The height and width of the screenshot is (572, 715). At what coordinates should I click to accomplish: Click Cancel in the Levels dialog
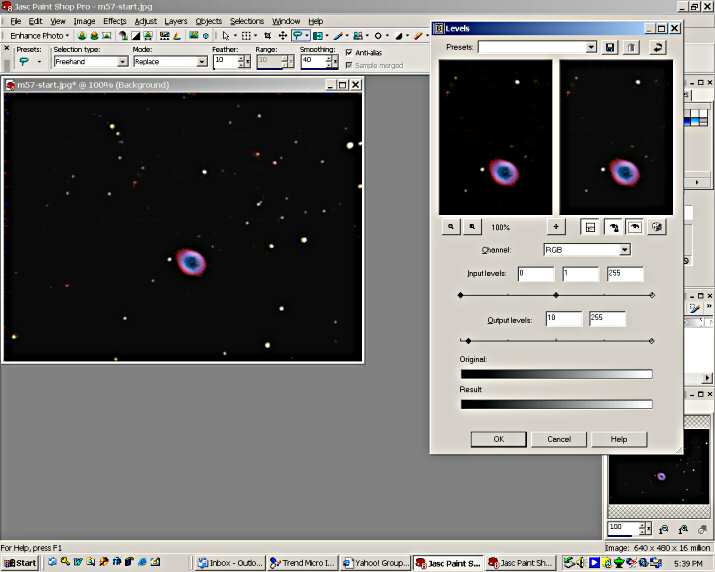click(558, 439)
